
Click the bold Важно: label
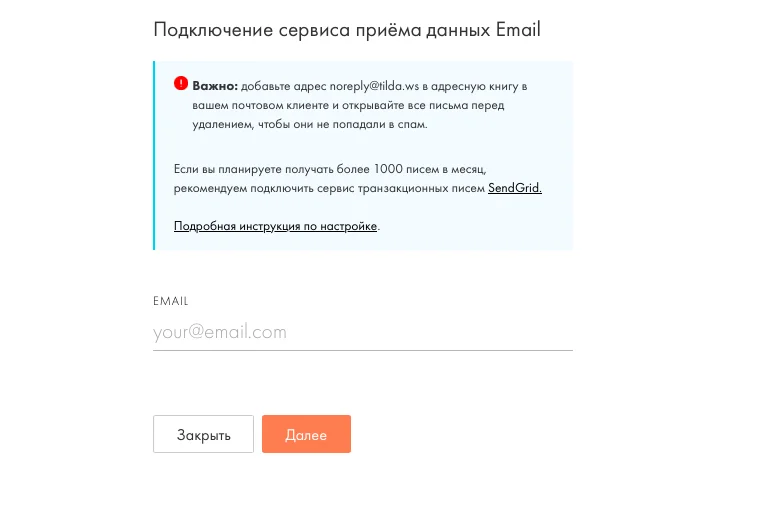(215, 86)
